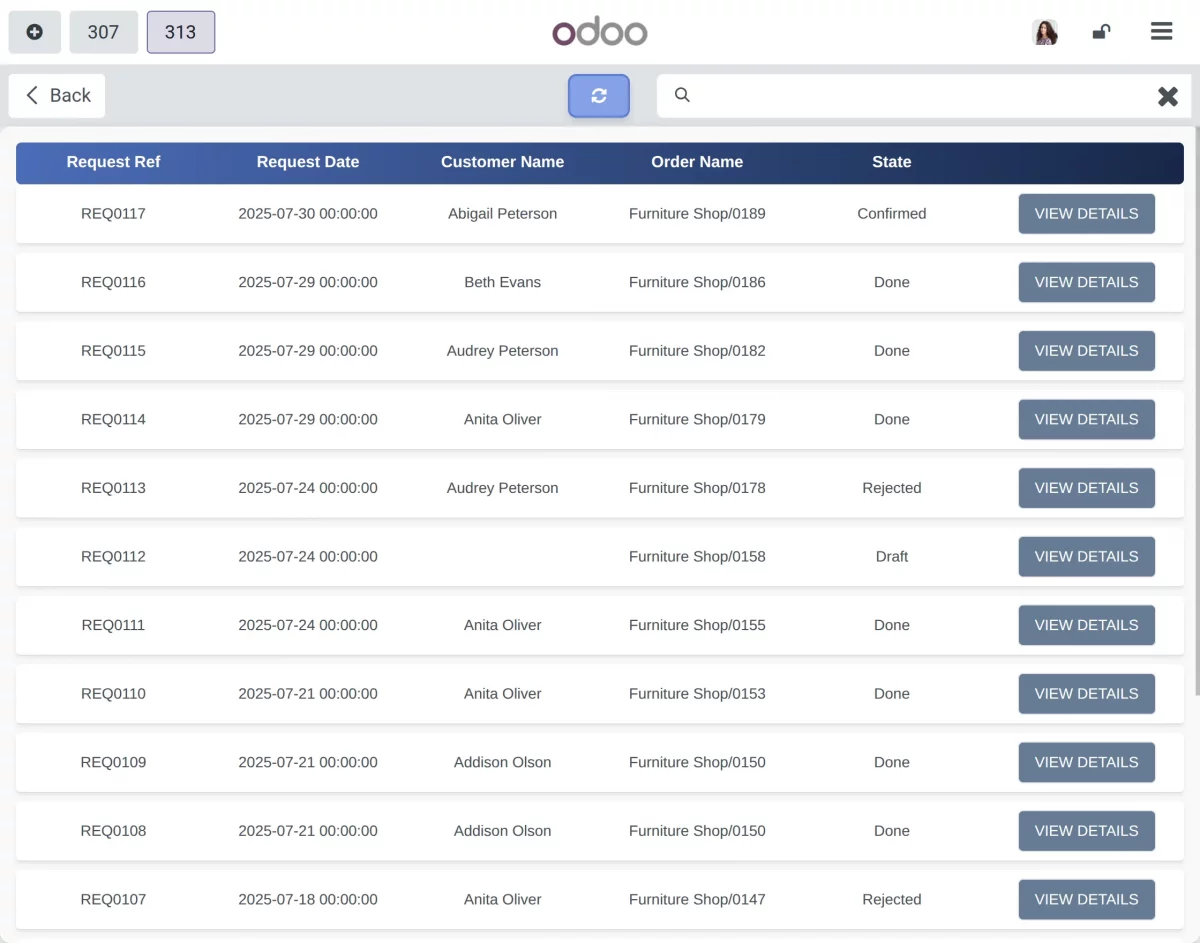The image size is (1200, 943).
Task: Select the REQ0117 reference cell
Action: pyautogui.click(x=113, y=214)
